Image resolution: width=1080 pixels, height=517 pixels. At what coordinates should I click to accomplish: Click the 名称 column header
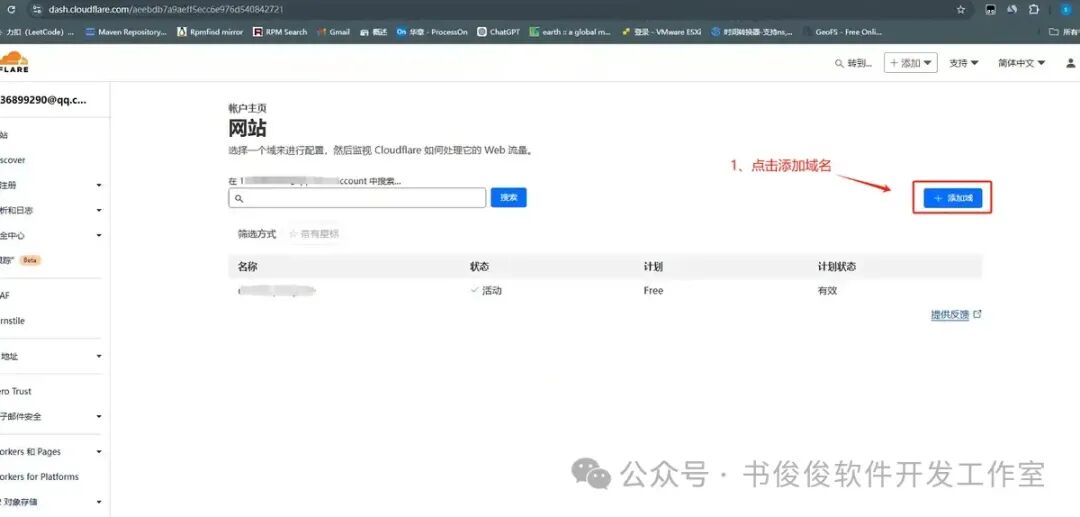[247, 266]
